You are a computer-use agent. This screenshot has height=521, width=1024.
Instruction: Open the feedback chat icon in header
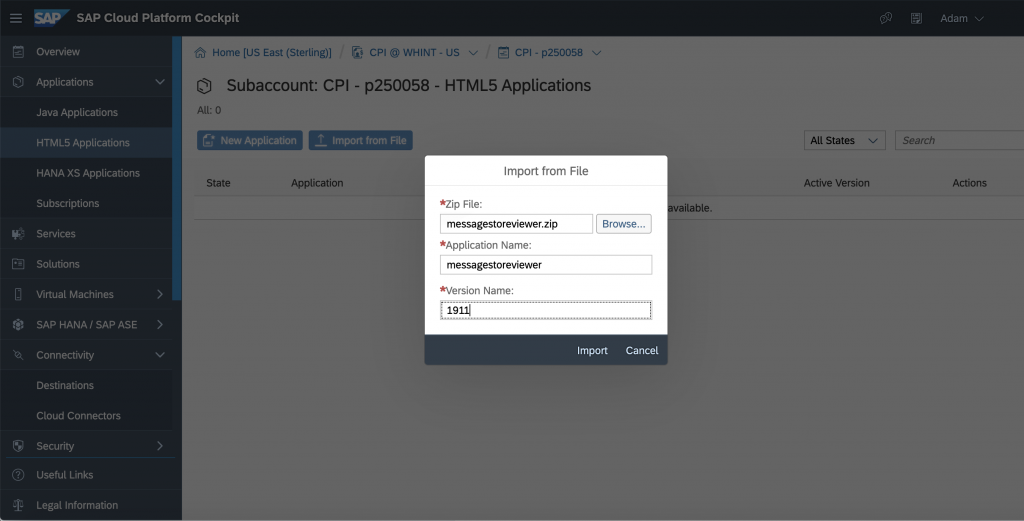click(886, 18)
